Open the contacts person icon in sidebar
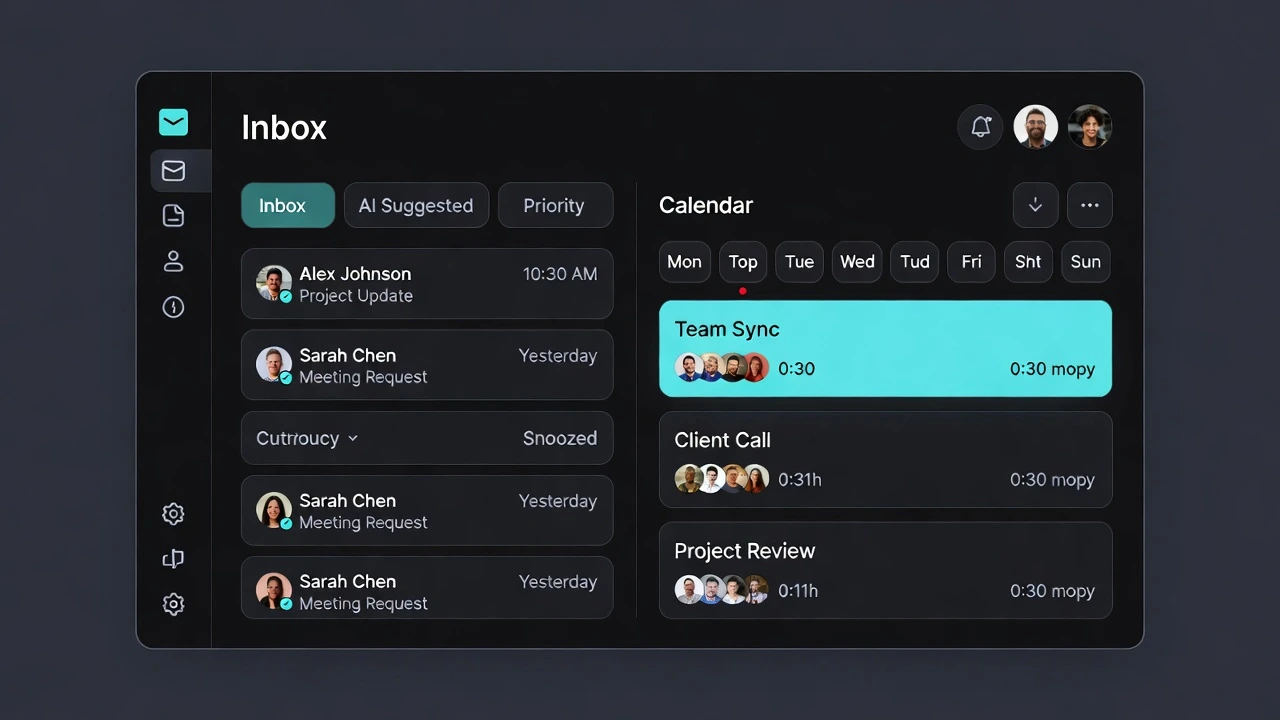Image resolution: width=1280 pixels, height=720 pixels. [x=173, y=261]
